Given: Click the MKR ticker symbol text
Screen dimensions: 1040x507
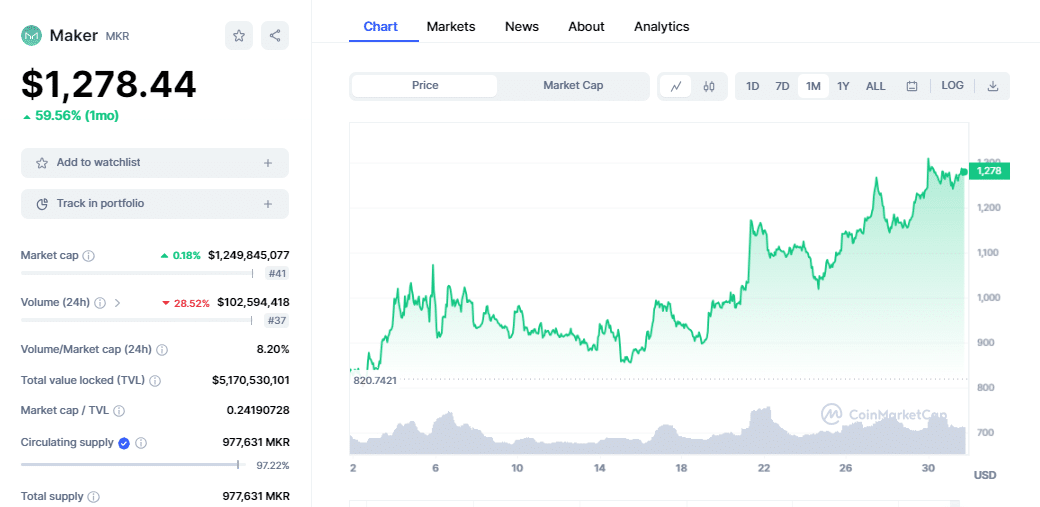Looking at the screenshot, I should [117, 36].
